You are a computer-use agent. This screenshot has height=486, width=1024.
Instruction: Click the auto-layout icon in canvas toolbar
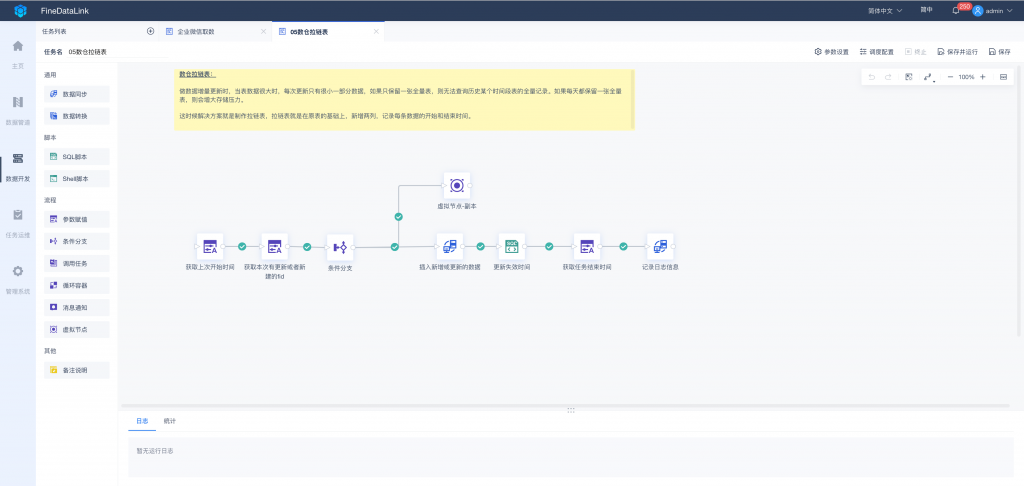tap(908, 77)
